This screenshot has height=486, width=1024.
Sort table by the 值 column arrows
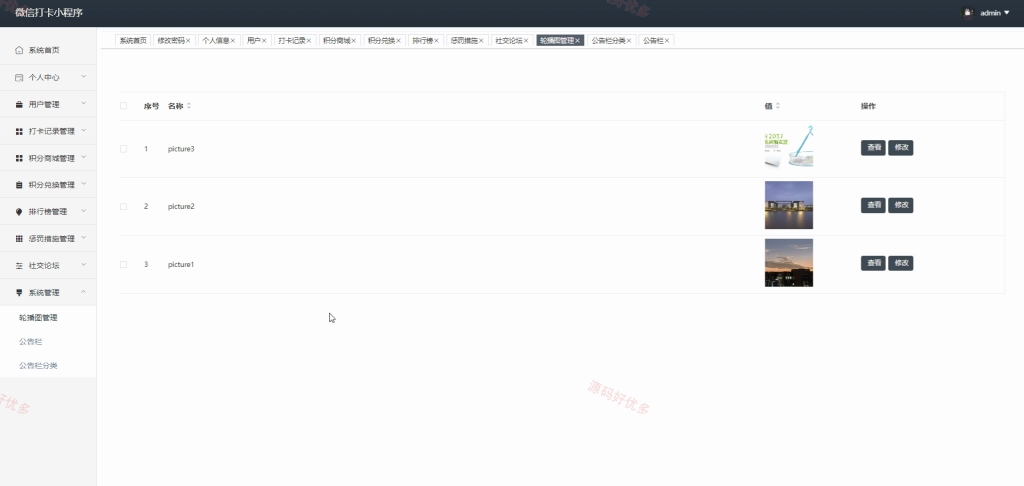point(777,106)
